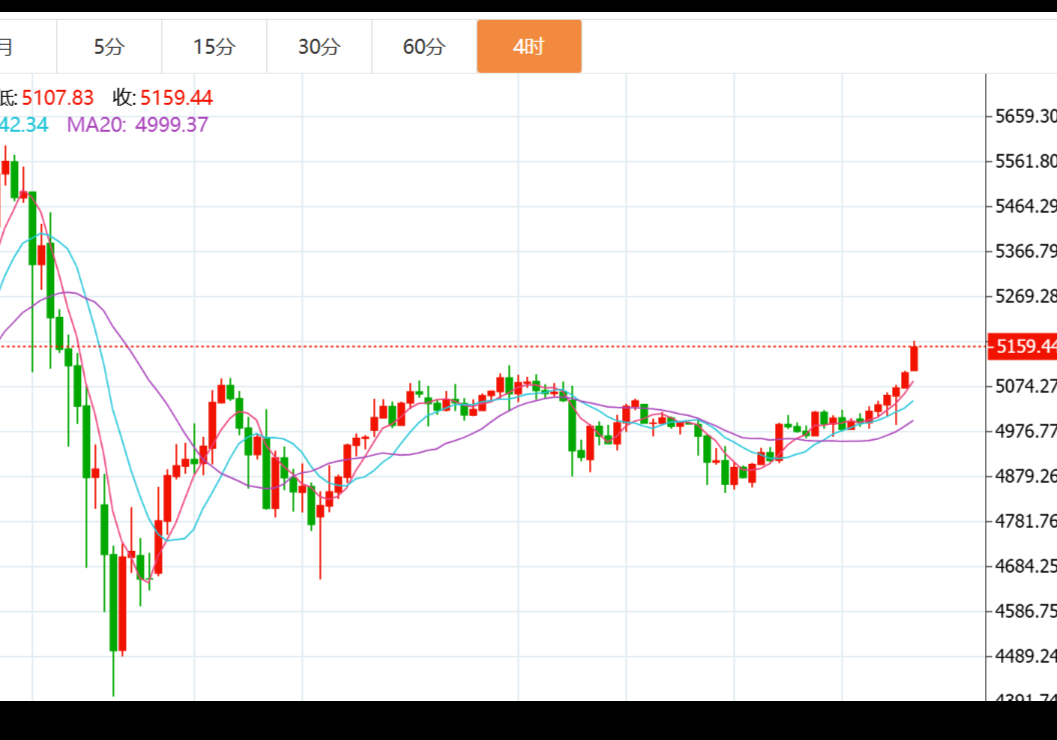The image size is (1057, 740).
Task: Click the latest red candlestick at the chart's right end
Action: (914, 358)
